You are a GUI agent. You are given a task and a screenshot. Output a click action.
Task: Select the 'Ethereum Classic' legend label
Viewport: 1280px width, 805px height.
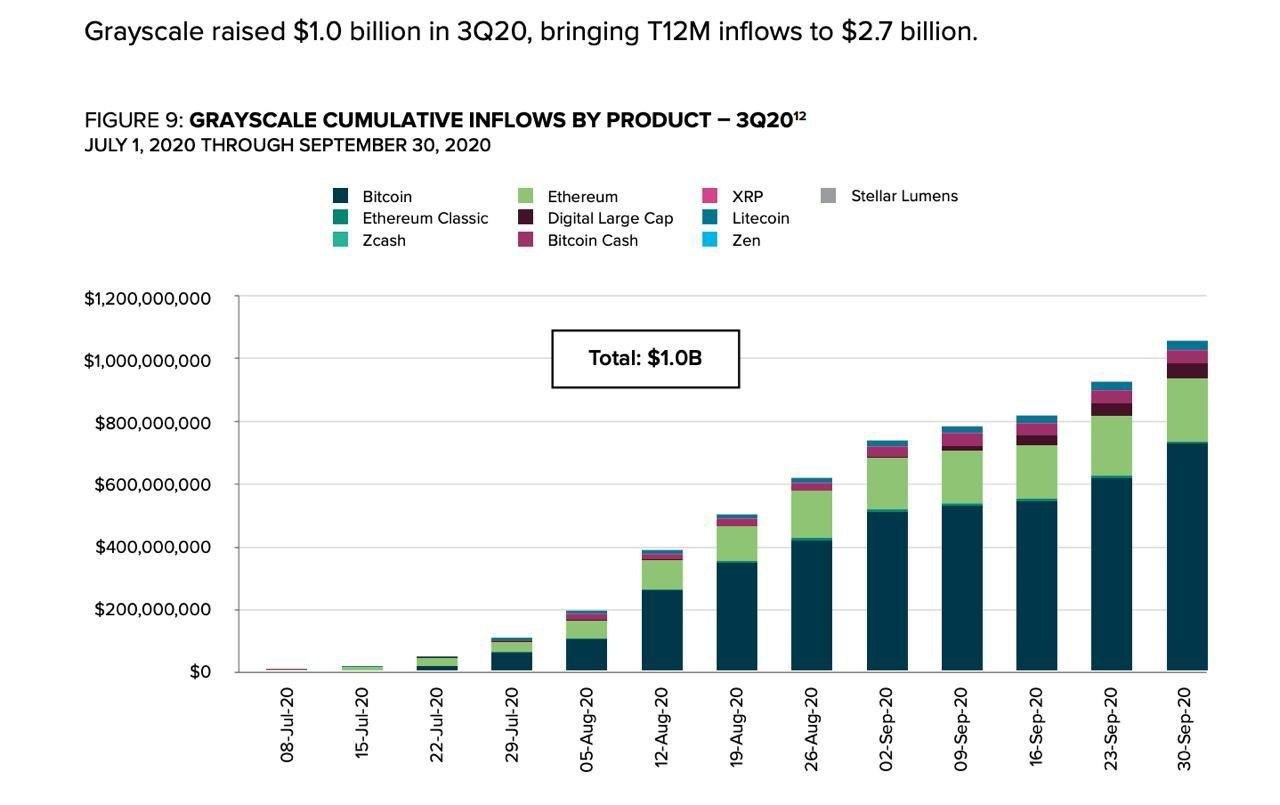point(425,218)
